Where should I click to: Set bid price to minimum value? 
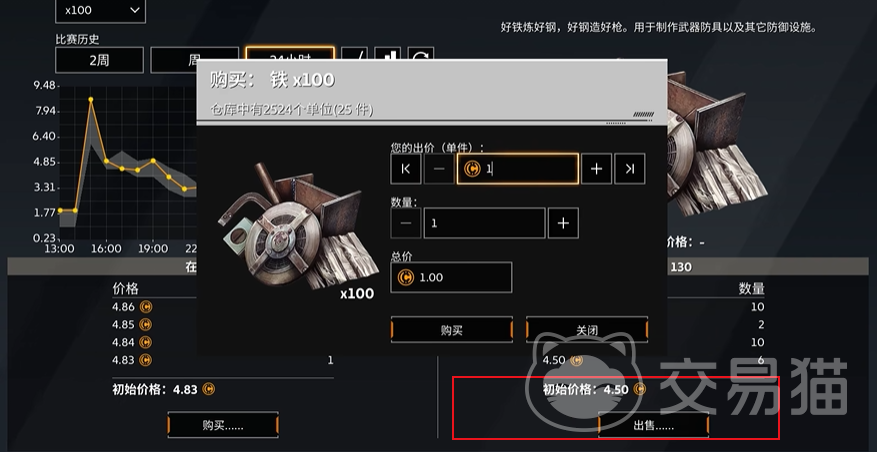(406, 169)
